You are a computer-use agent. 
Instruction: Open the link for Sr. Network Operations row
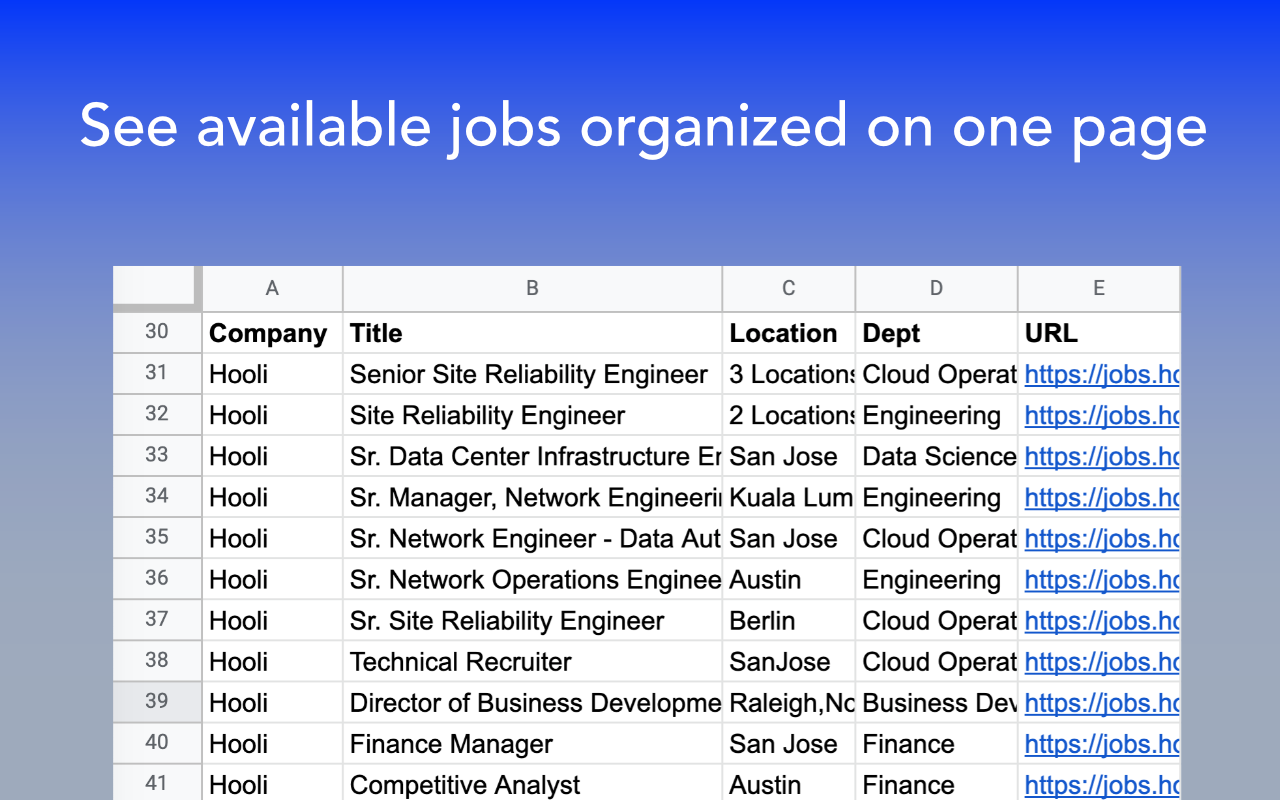(1102, 580)
